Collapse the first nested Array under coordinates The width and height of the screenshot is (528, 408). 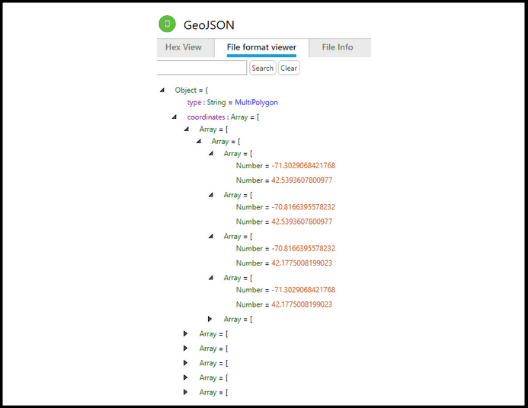[x=187, y=129]
